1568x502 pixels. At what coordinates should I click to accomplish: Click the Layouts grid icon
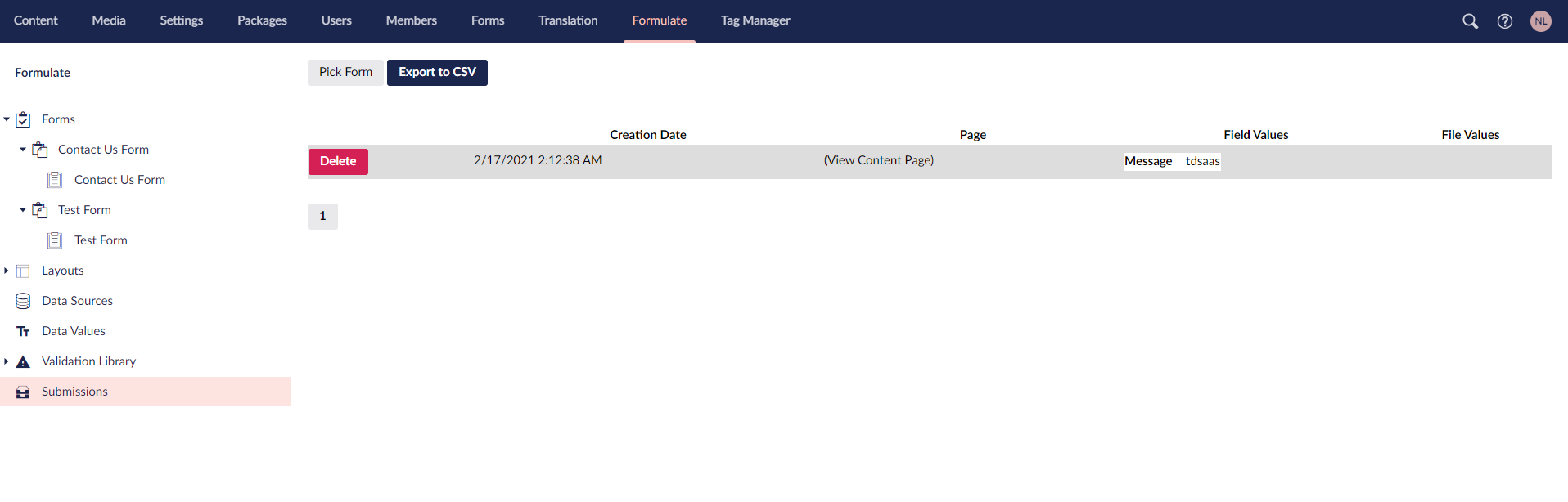click(x=23, y=271)
